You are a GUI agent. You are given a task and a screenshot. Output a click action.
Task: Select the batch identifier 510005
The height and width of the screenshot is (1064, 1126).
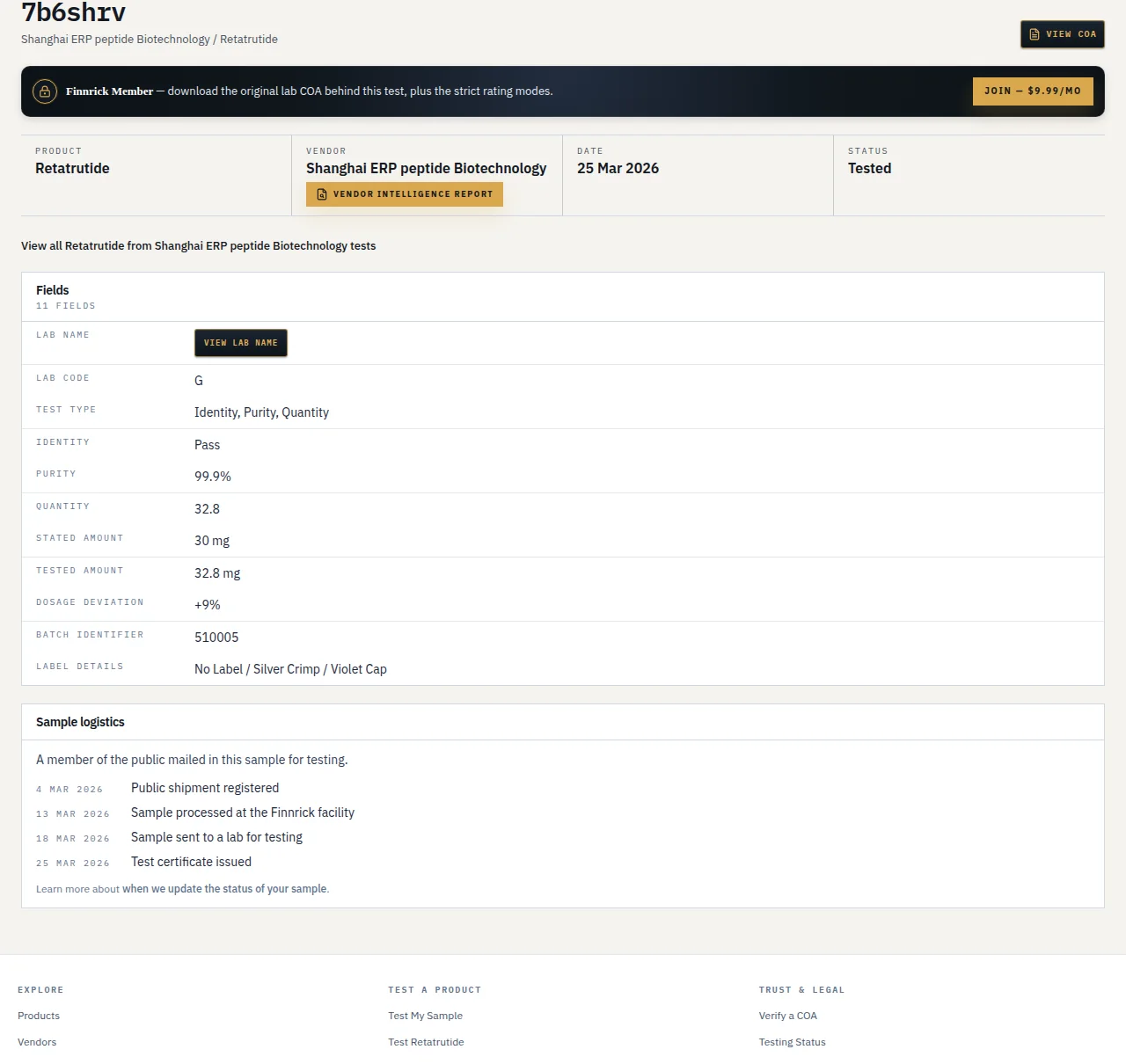[216, 638]
